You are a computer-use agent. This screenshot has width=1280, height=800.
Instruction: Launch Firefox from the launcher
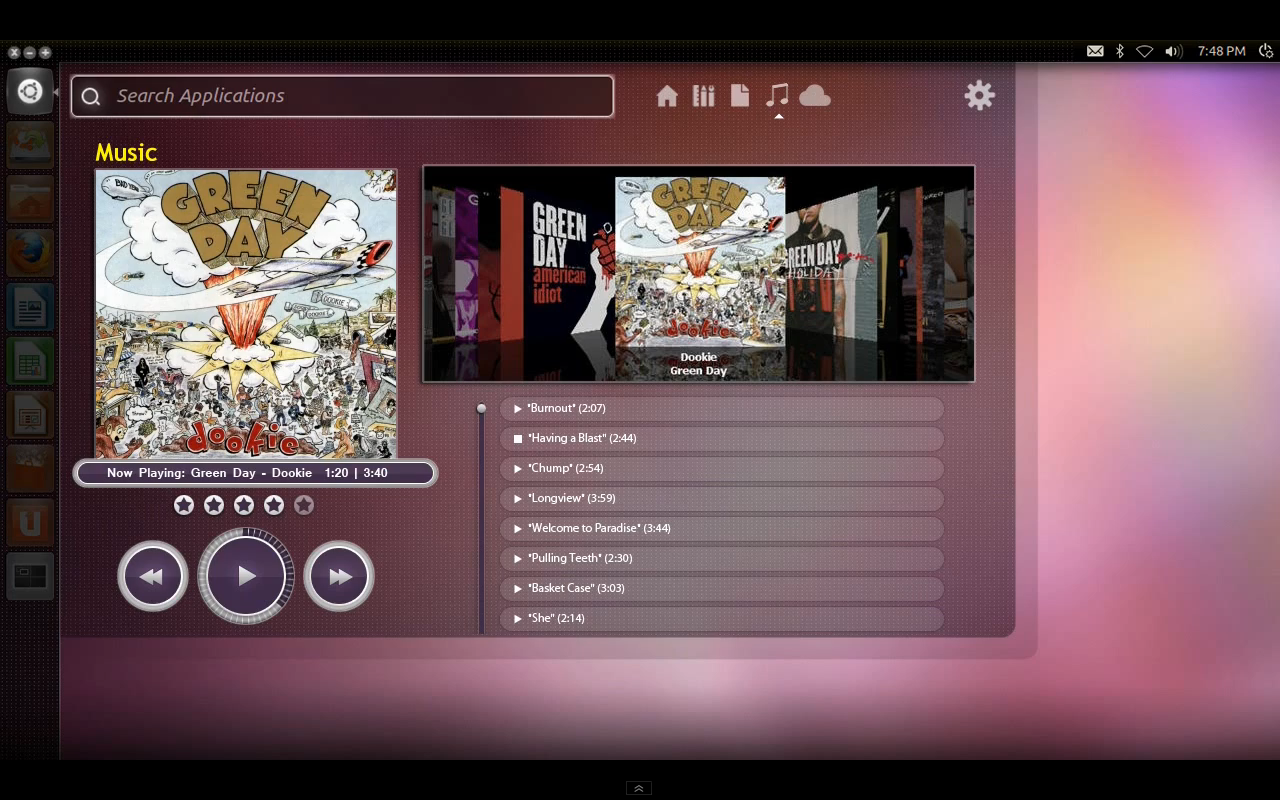[30, 254]
